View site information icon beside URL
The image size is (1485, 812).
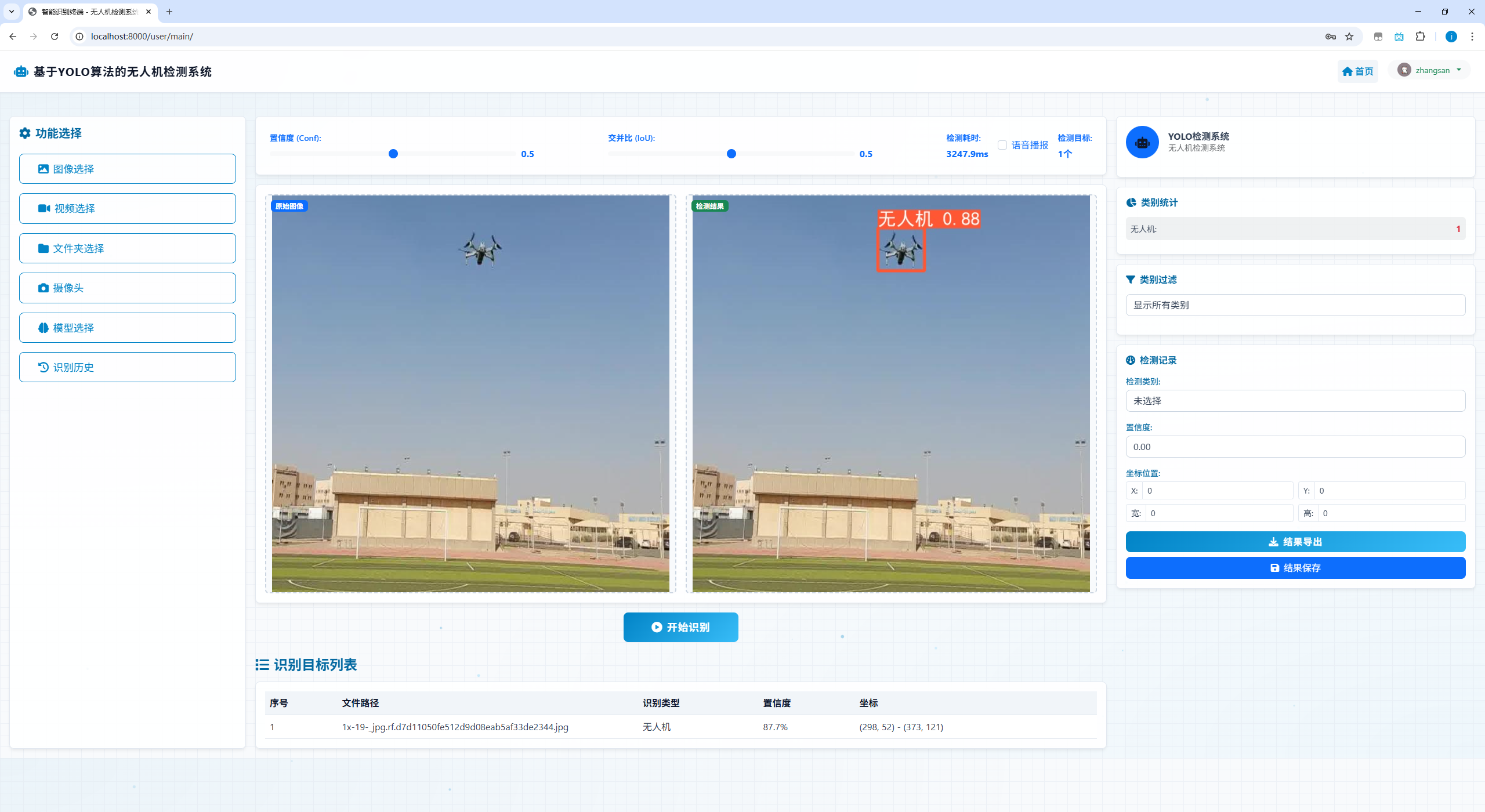(x=80, y=37)
